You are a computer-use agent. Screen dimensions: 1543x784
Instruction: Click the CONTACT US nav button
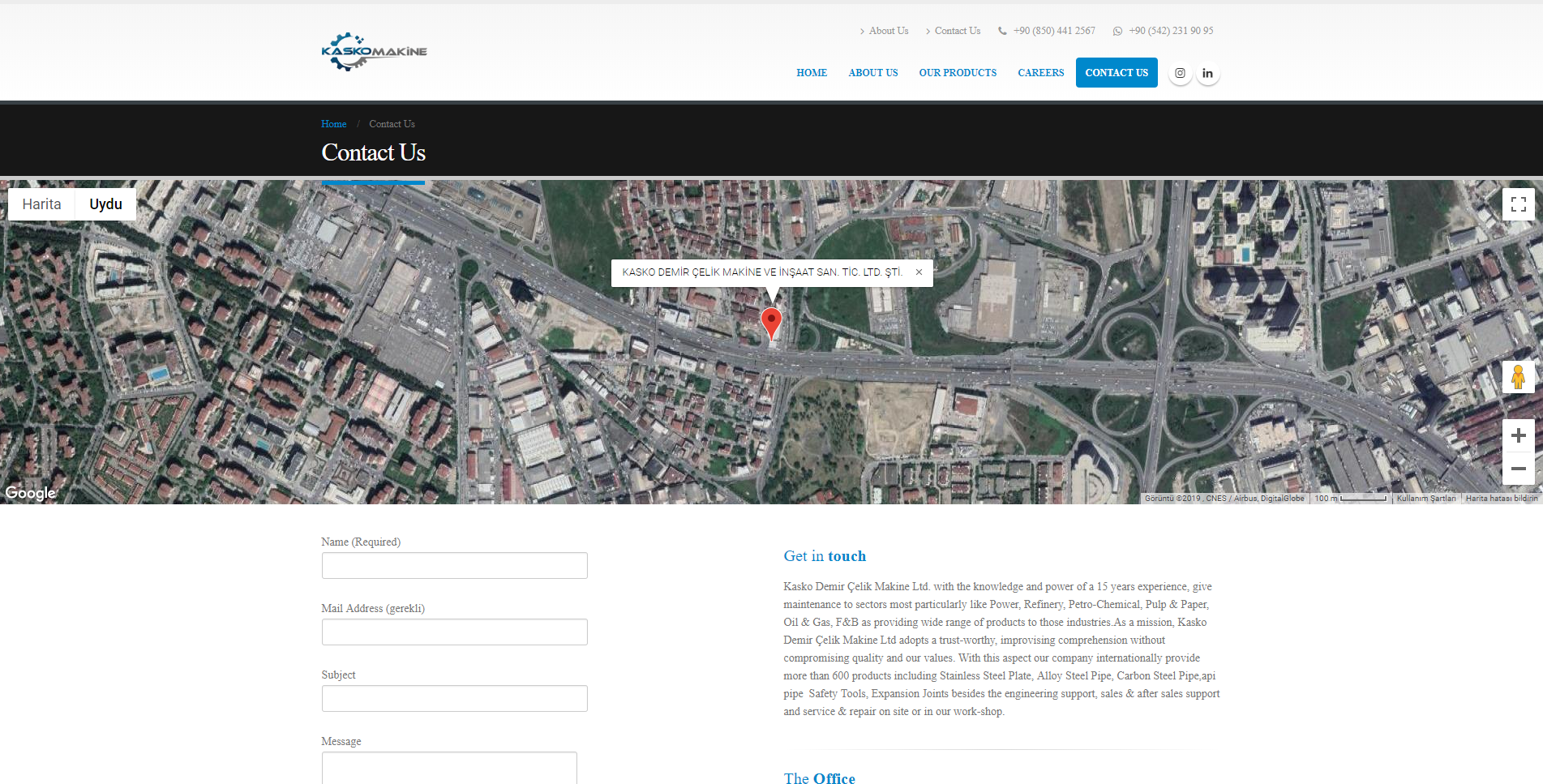click(1117, 73)
